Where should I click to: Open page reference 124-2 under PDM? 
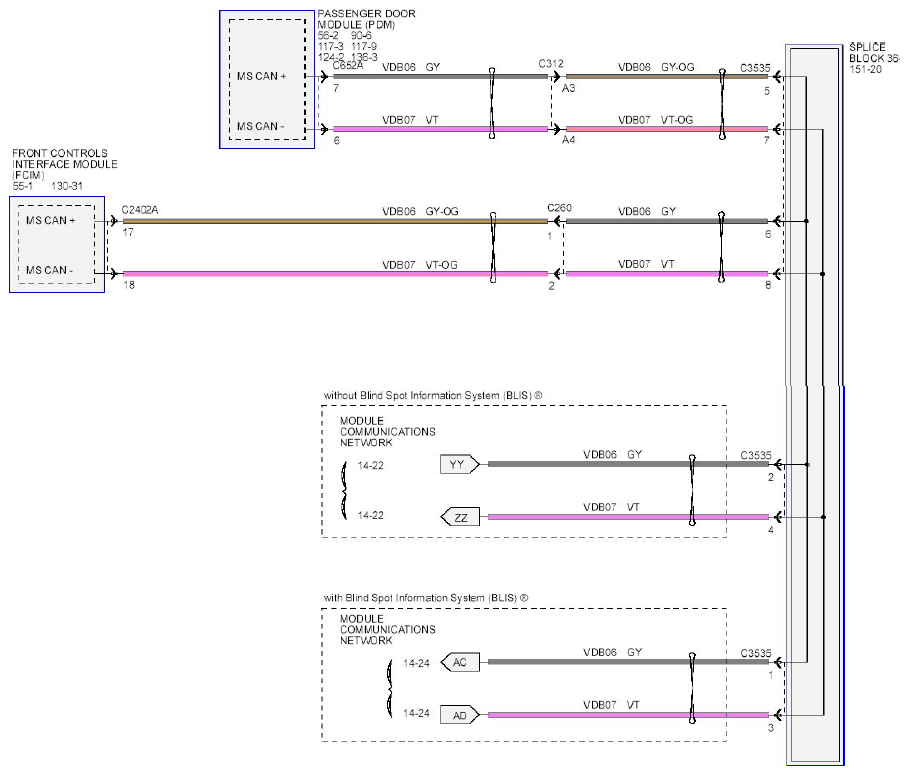click(x=331, y=57)
